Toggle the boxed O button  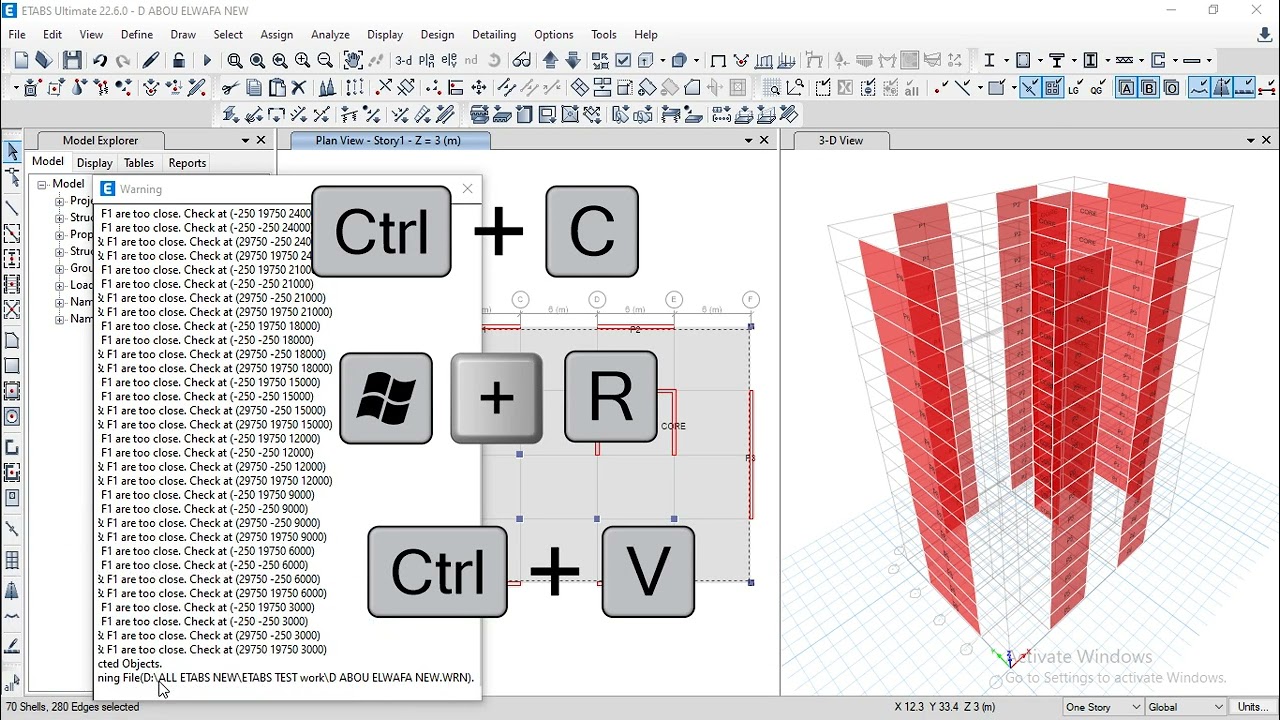click(1172, 88)
